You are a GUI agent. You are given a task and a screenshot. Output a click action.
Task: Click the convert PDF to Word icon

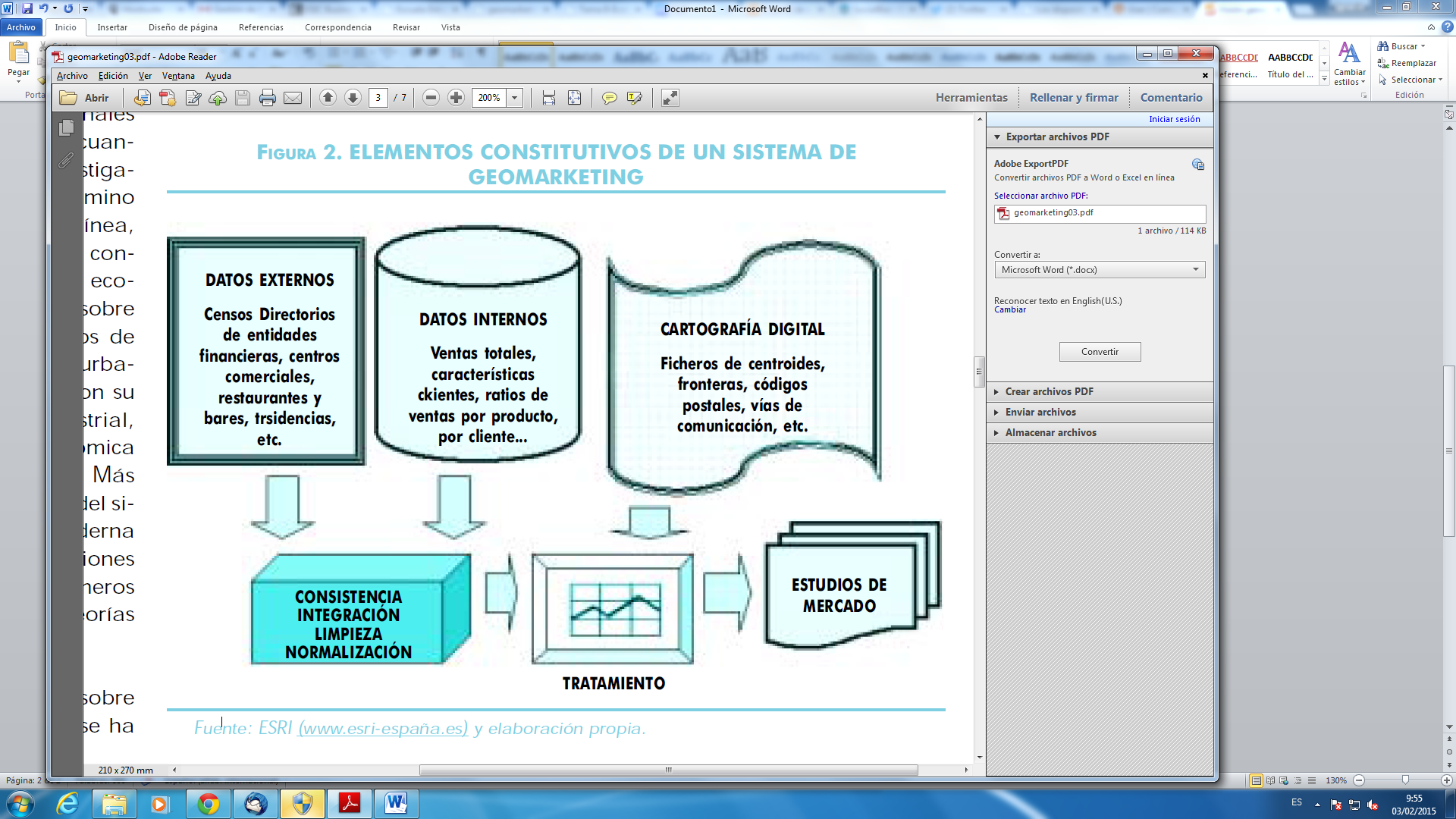(x=143, y=98)
